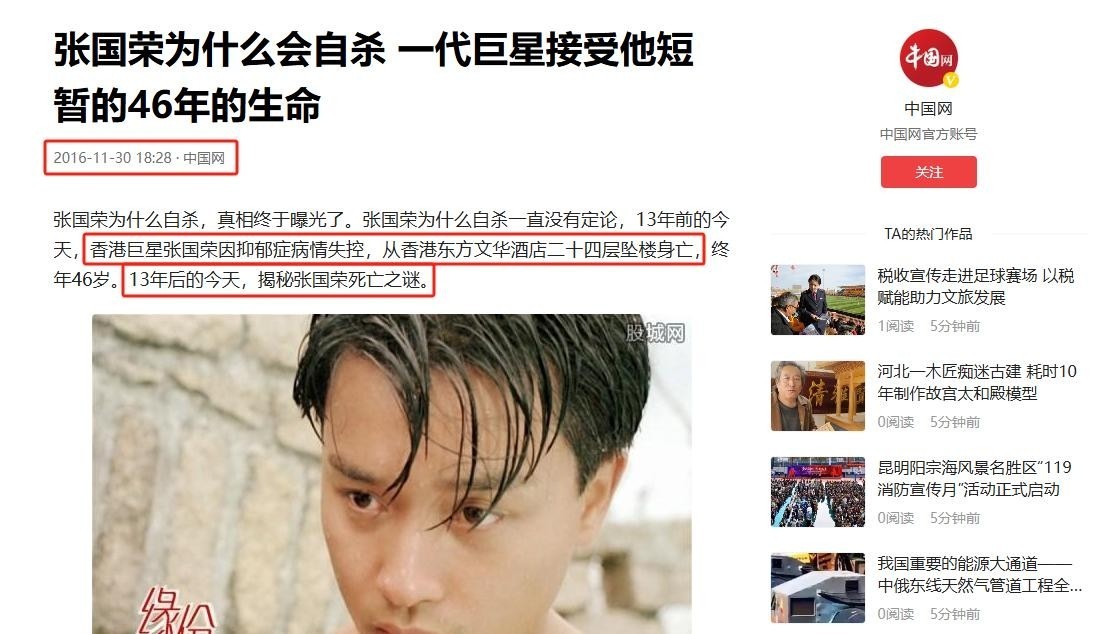This screenshot has height=634, width=1106.
Task: Click the 2016-11-30 18:28 timestamp
Action: click(x=113, y=158)
